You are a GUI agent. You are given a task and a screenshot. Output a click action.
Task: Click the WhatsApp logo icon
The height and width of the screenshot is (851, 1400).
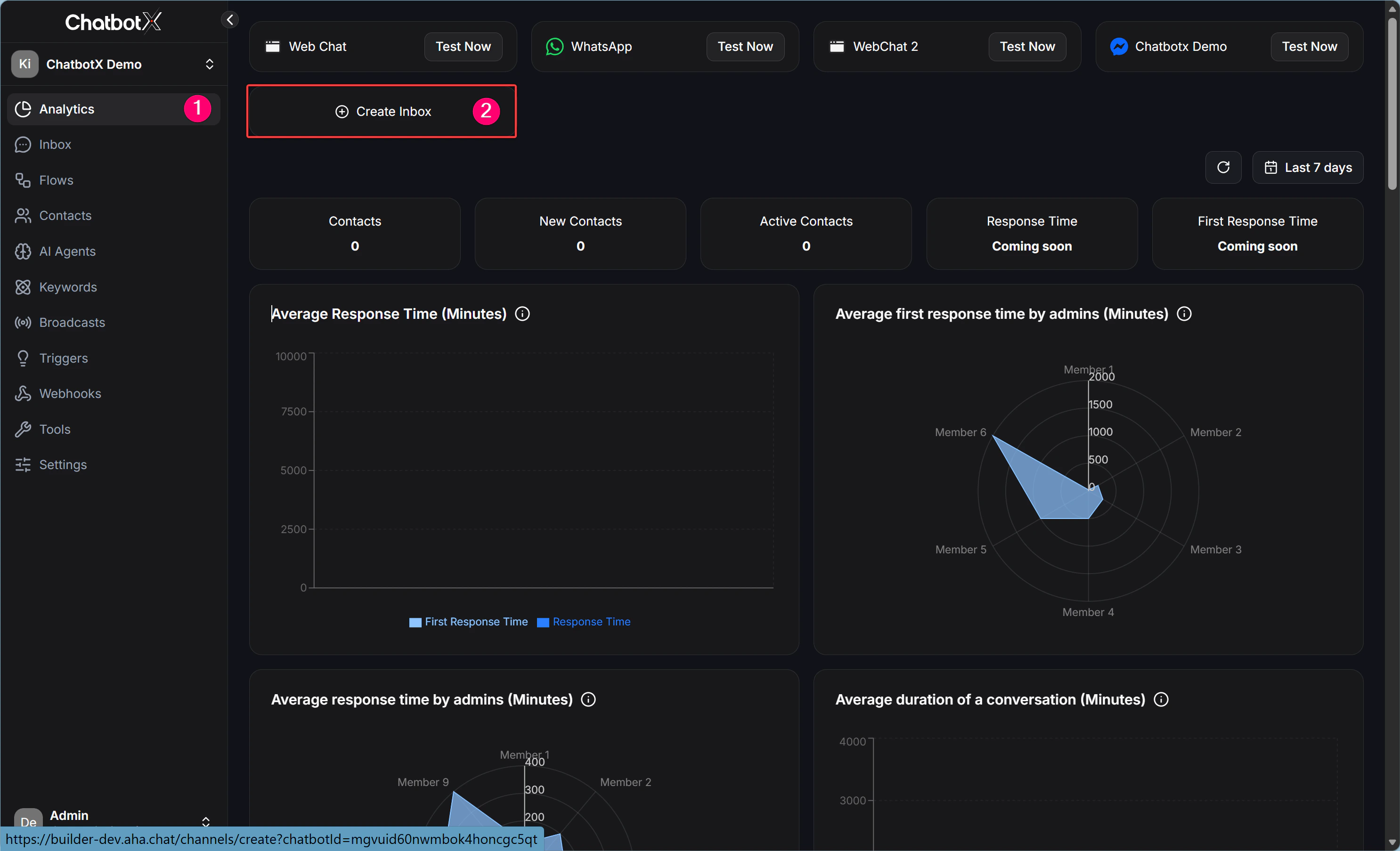(554, 47)
